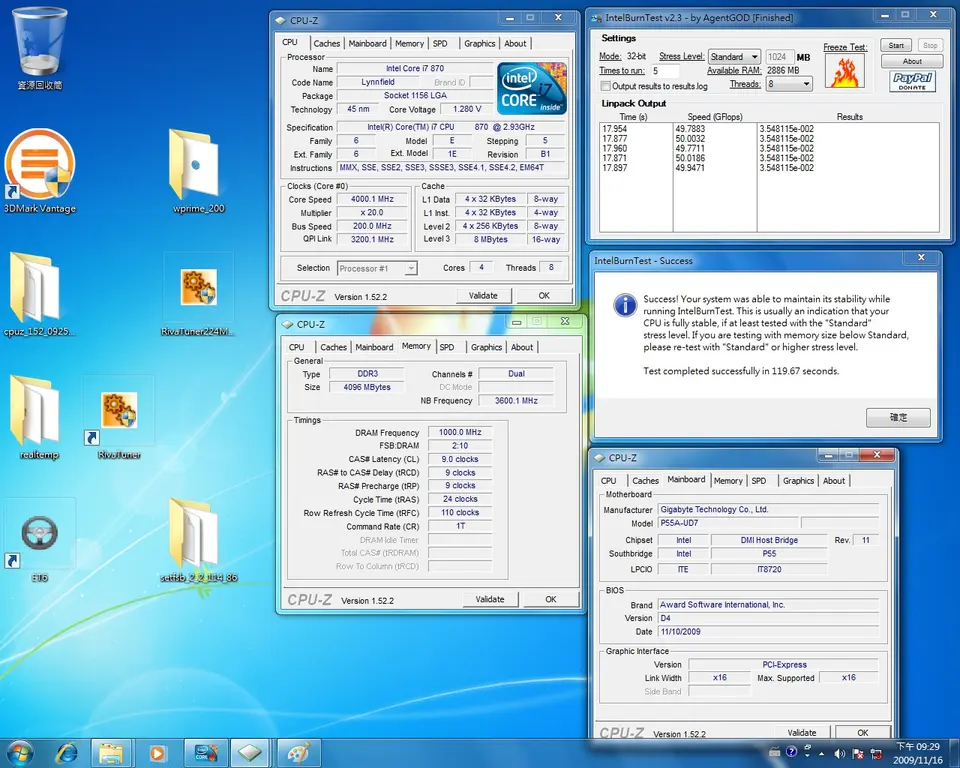Image resolution: width=960 pixels, height=768 pixels.
Task: Enable Output results to results.log checkbox
Action: [605, 86]
